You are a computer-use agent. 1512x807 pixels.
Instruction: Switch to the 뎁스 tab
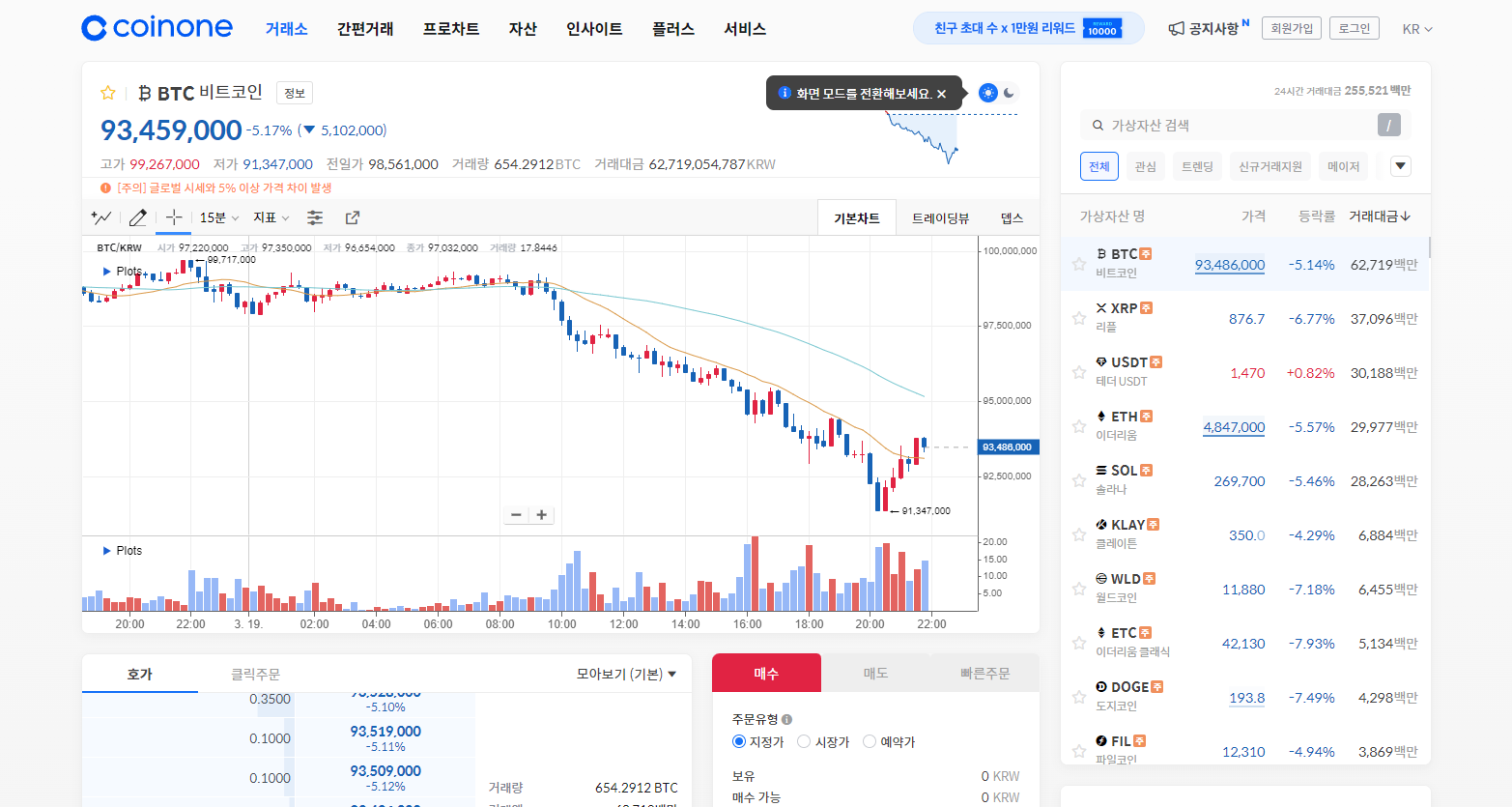point(1012,218)
